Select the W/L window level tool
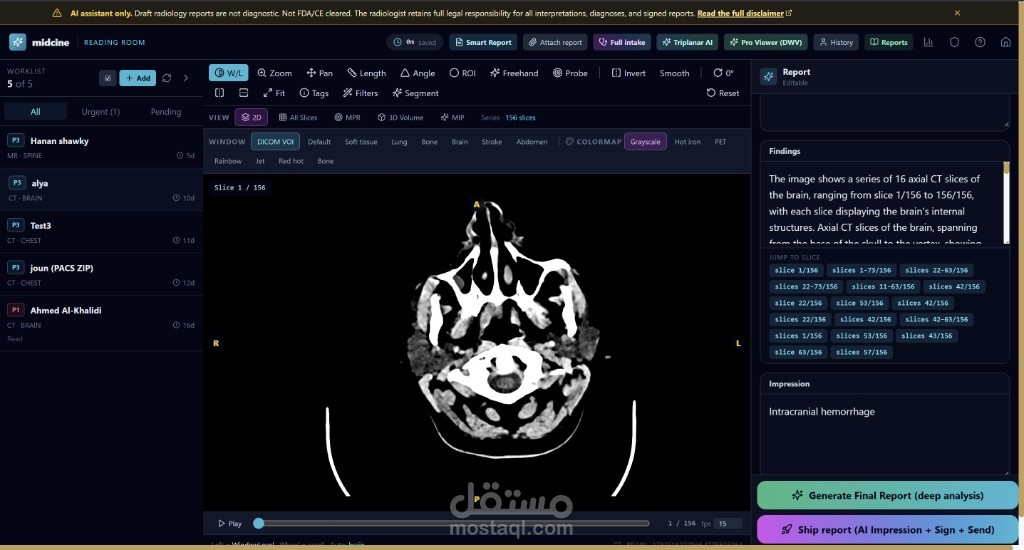 (x=229, y=73)
